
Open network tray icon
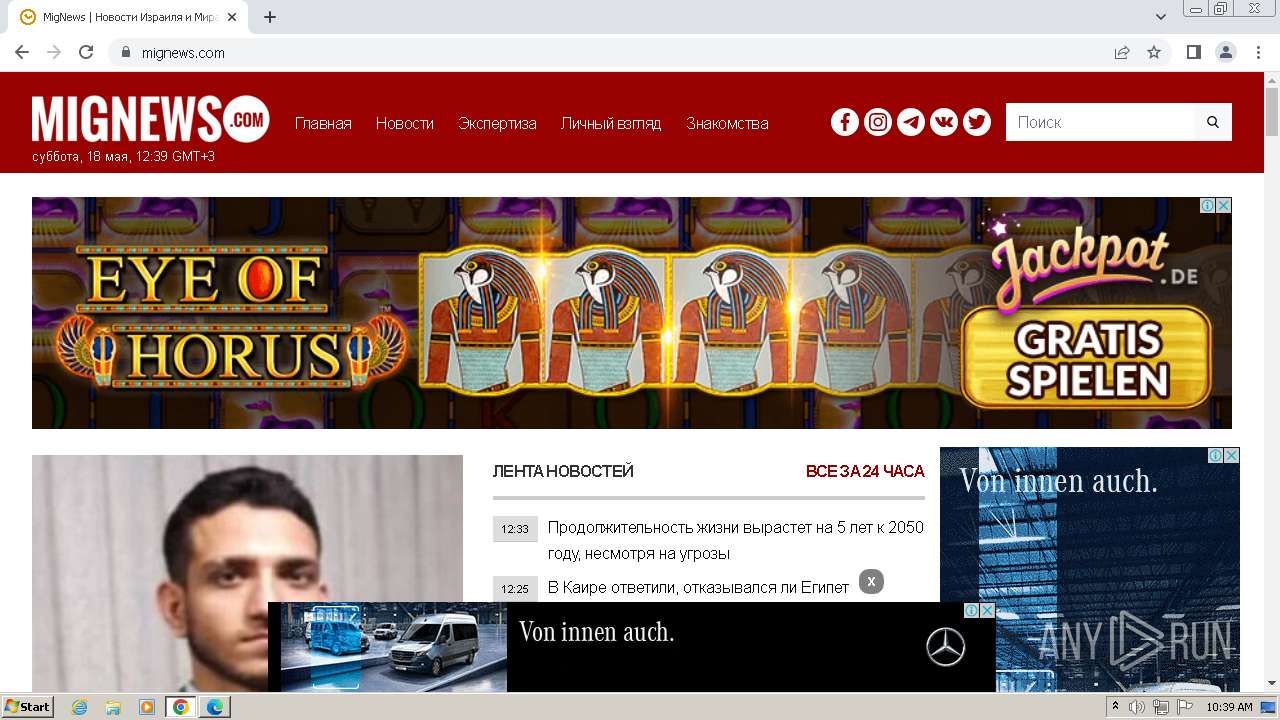(1161, 707)
